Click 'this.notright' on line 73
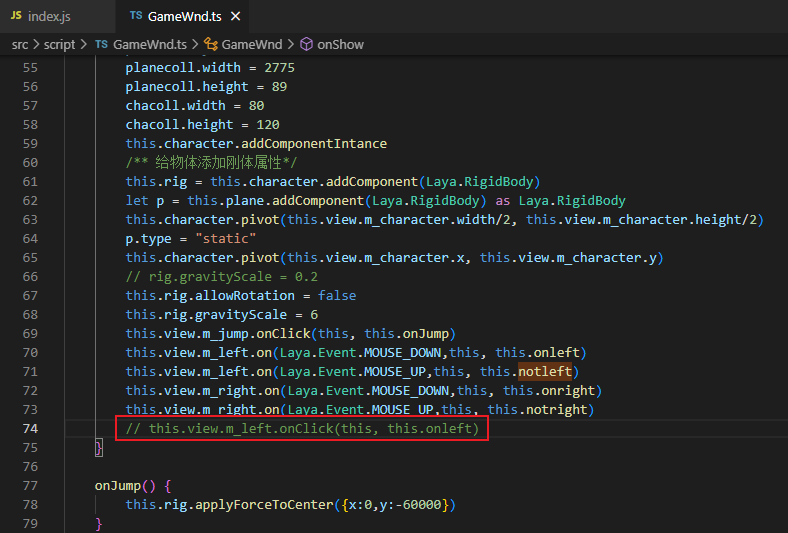This screenshot has height=533, width=788. tap(538, 410)
